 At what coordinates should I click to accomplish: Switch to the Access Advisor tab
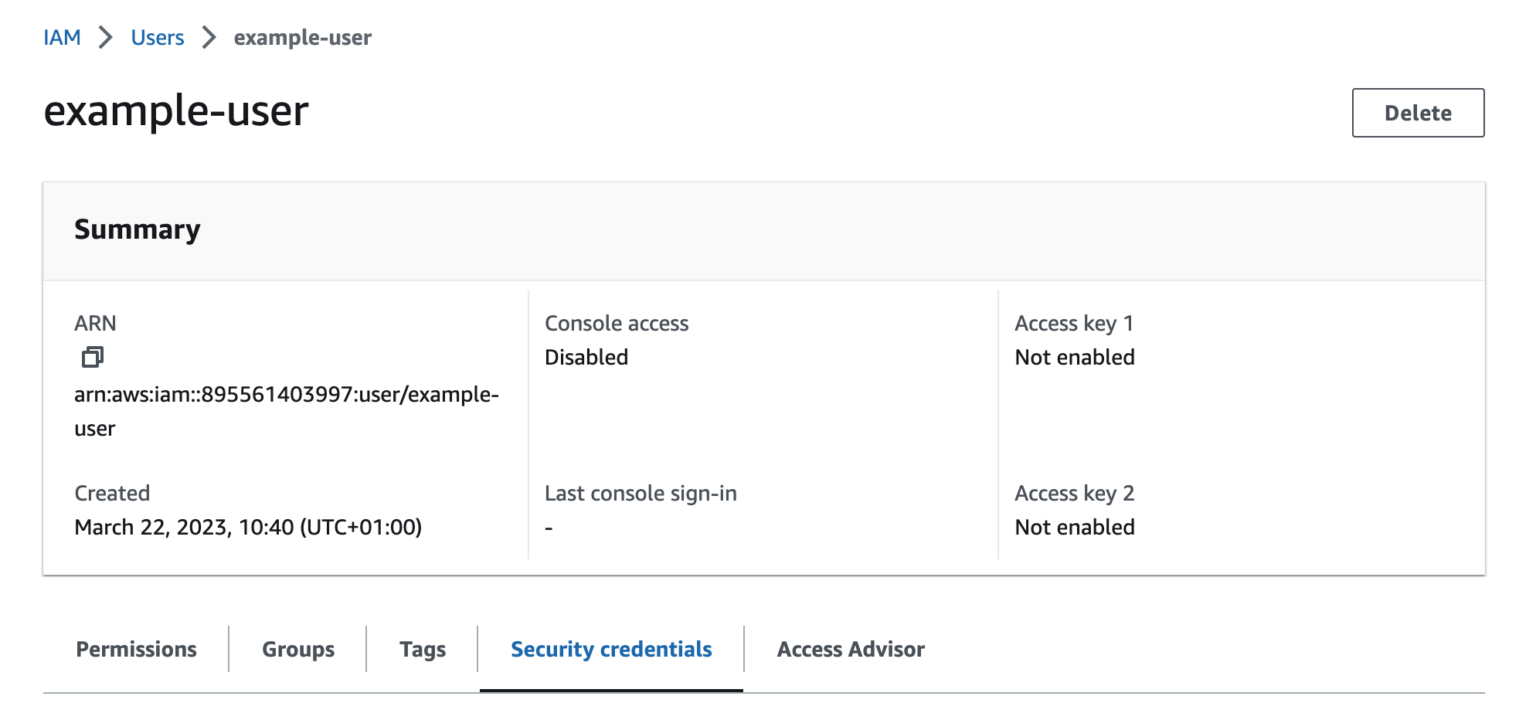[x=850, y=649]
